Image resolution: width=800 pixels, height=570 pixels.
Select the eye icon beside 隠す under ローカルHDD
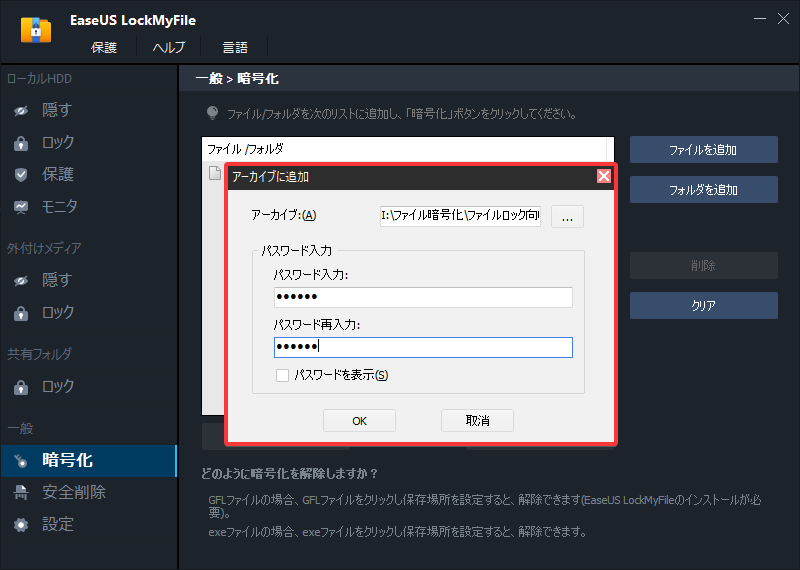21,110
